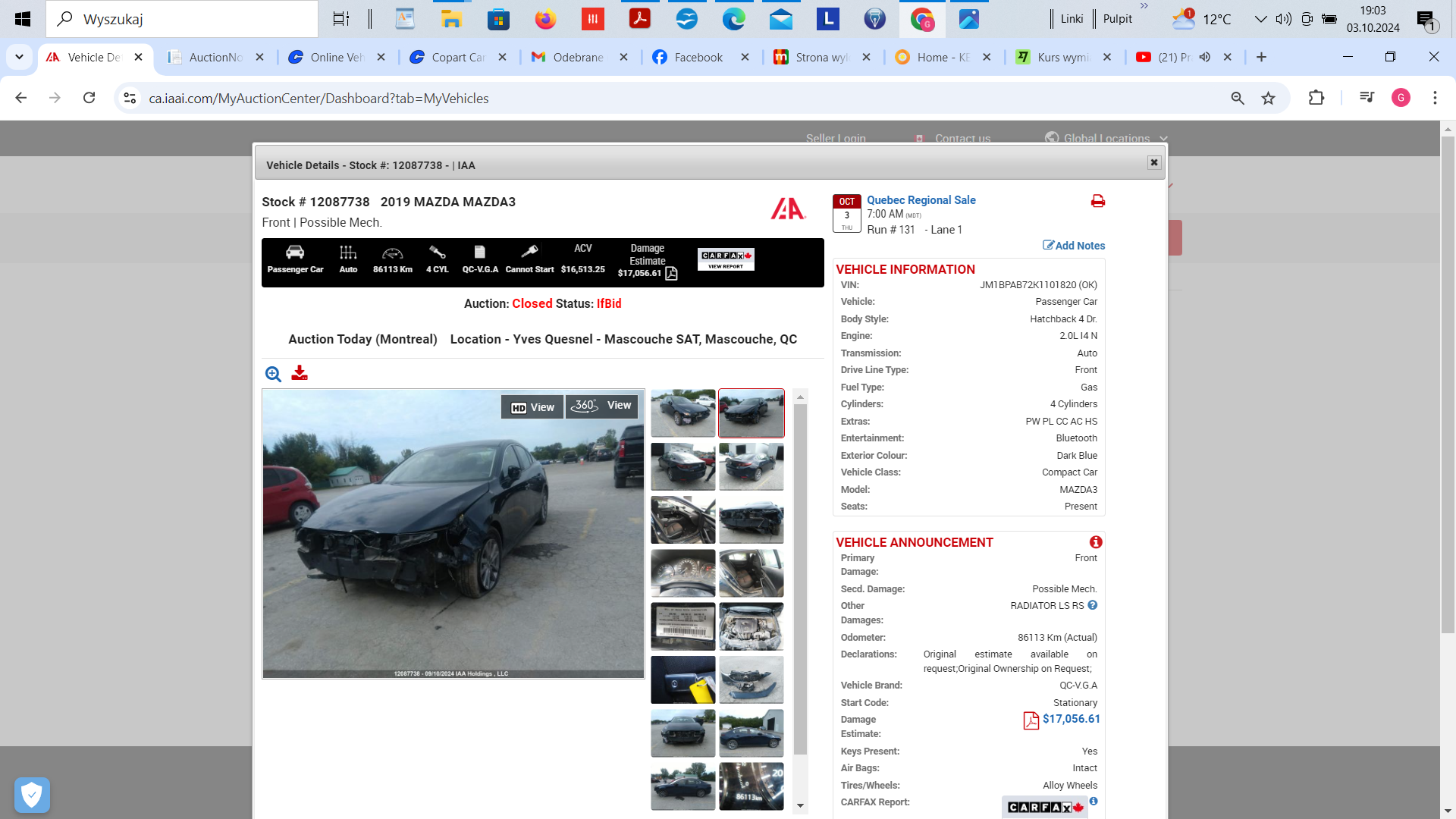1456x819 pixels.
Task: Select the highlighted second thumbnail
Action: tap(752, 413)
